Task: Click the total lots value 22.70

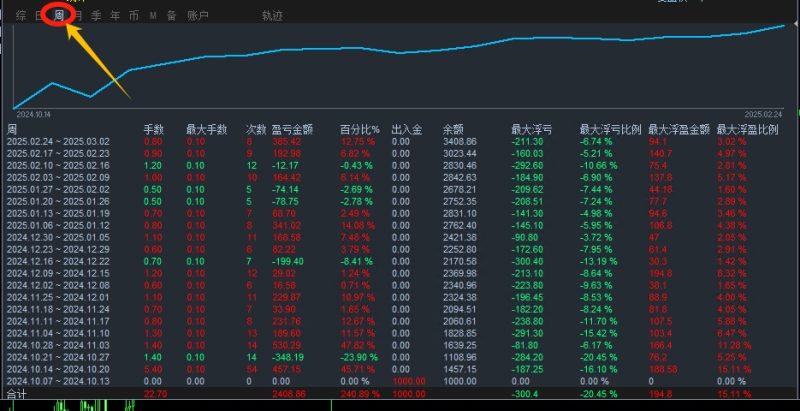Action: [x=155, y=394]
